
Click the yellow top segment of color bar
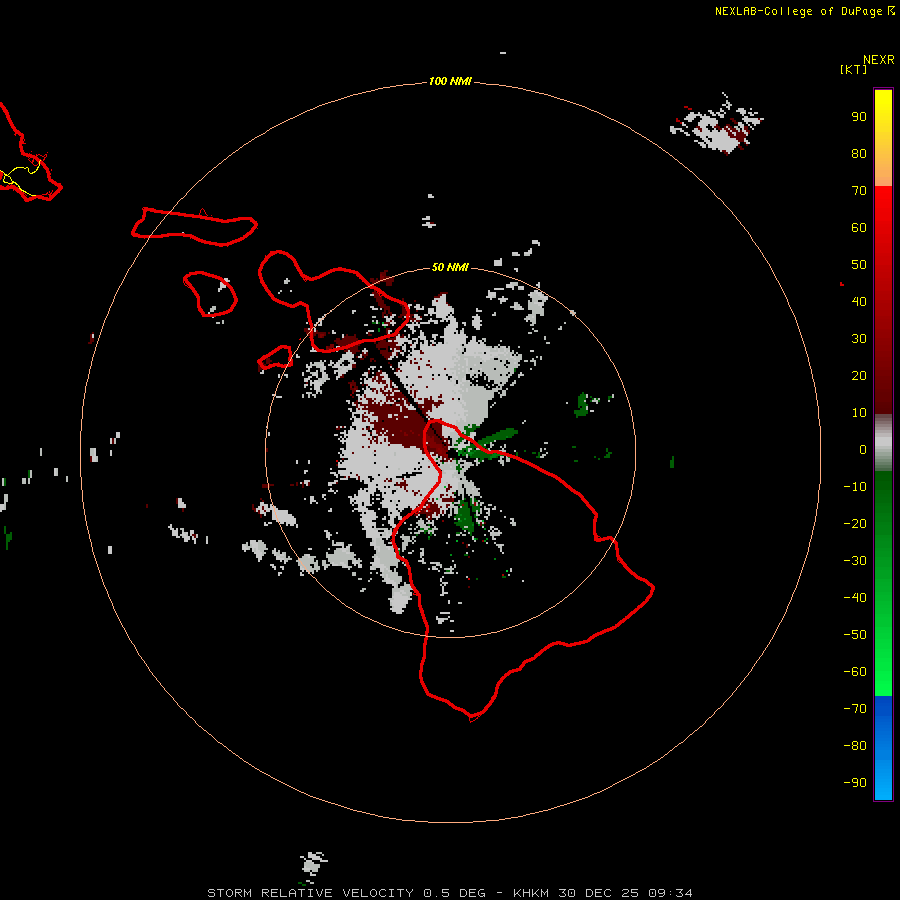883,138
